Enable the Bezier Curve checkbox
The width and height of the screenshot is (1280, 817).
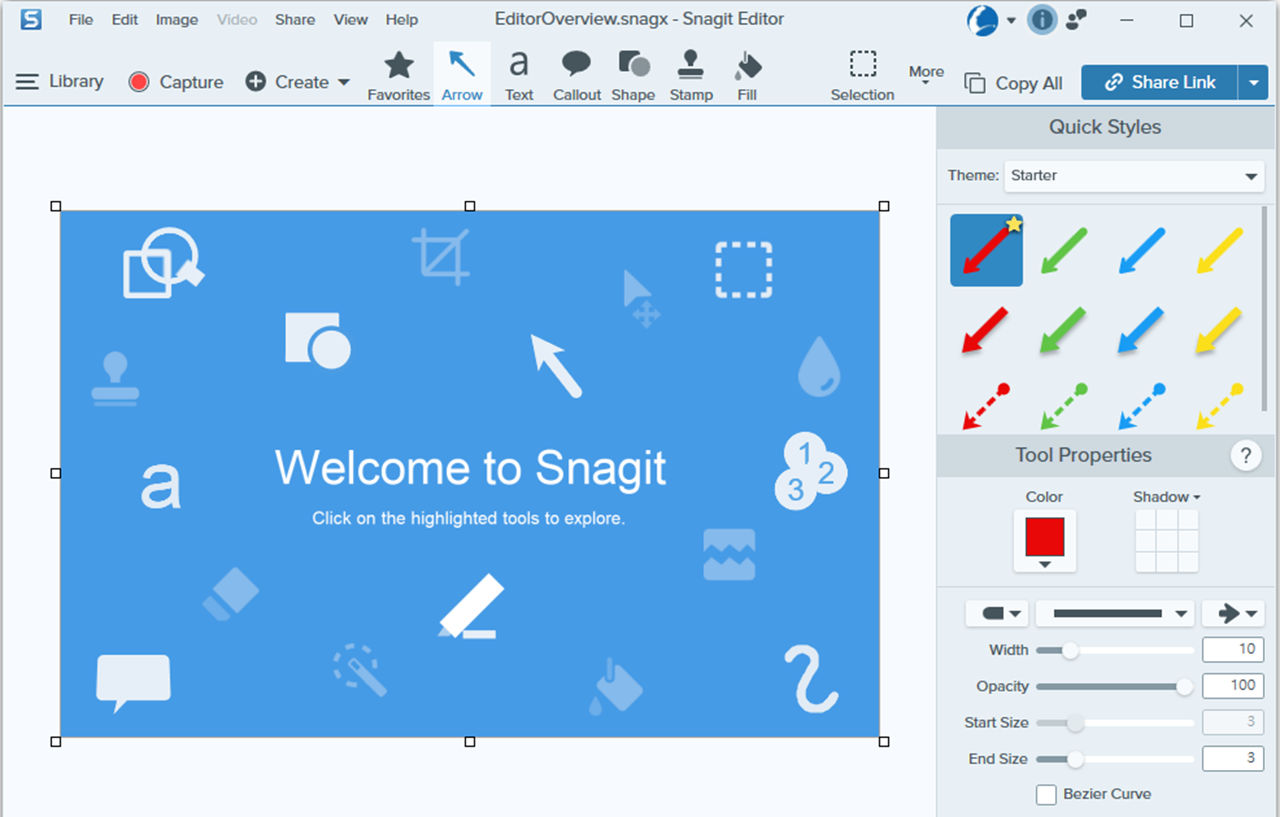pyautogui.click(x=1046, y=794)
